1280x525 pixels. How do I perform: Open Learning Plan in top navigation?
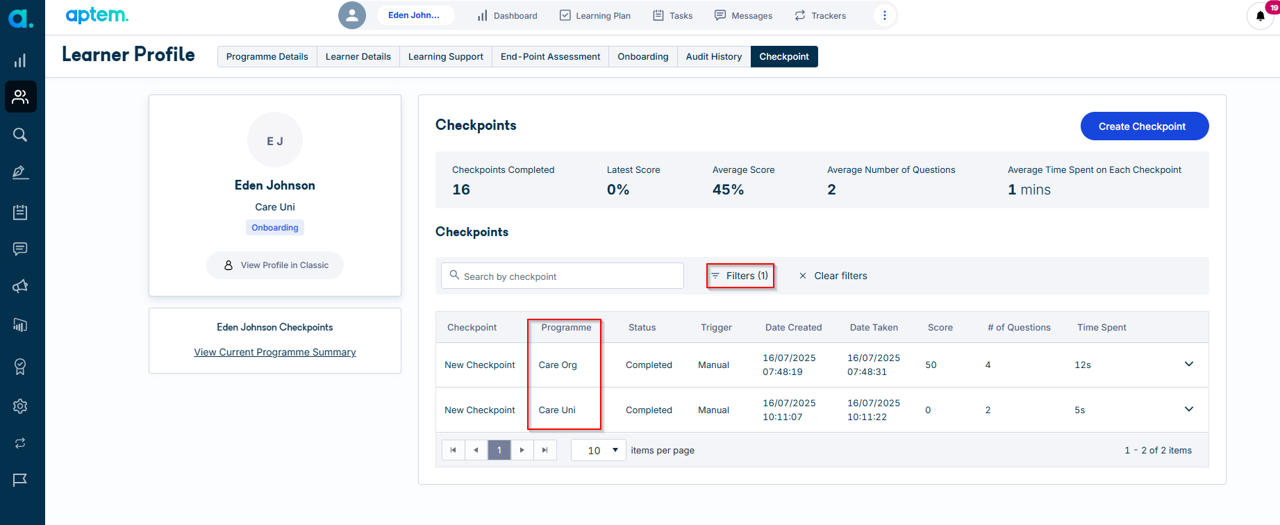pos(595,15)
